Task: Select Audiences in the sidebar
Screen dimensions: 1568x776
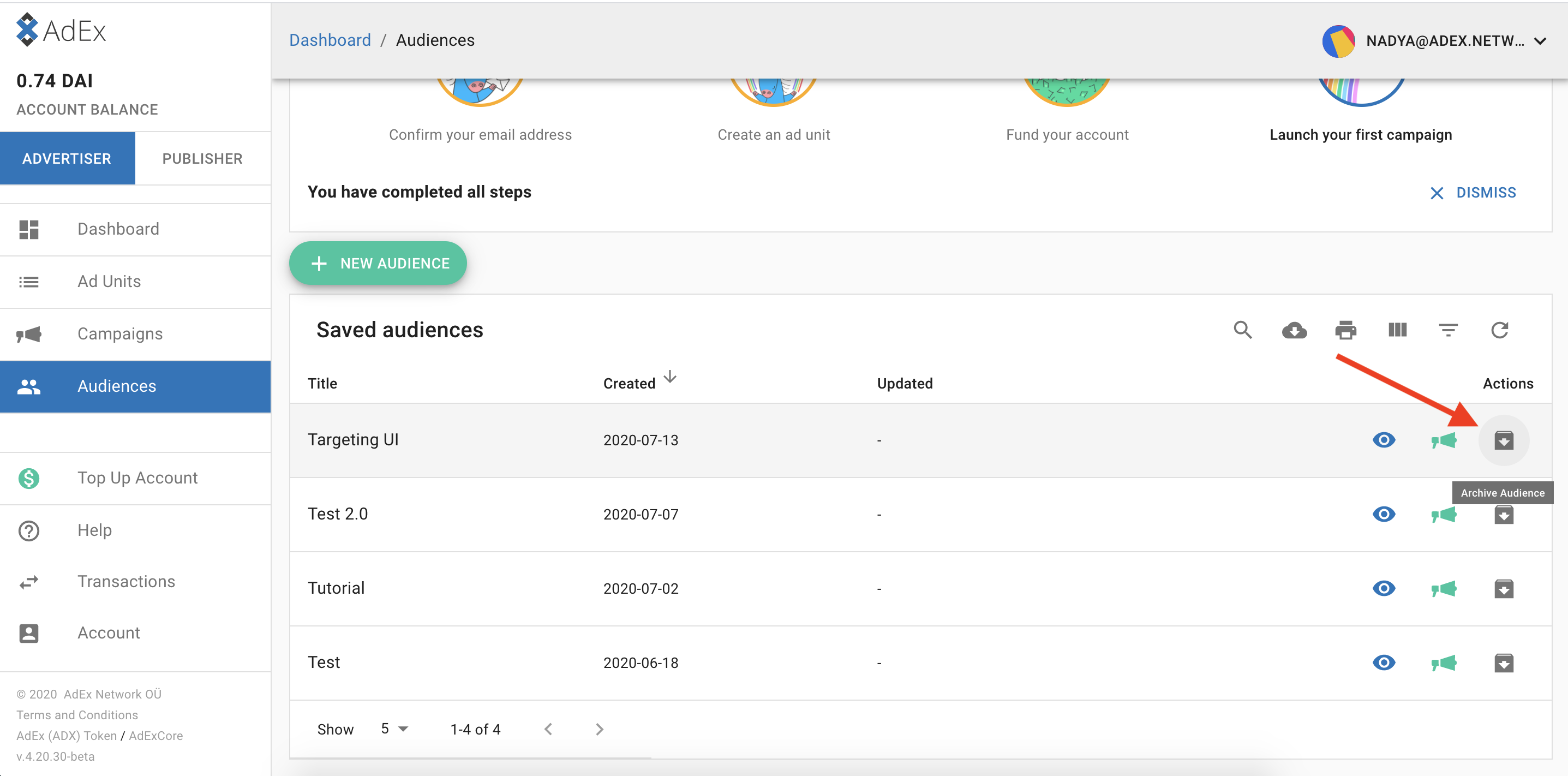Action: [x=135, y=386]
